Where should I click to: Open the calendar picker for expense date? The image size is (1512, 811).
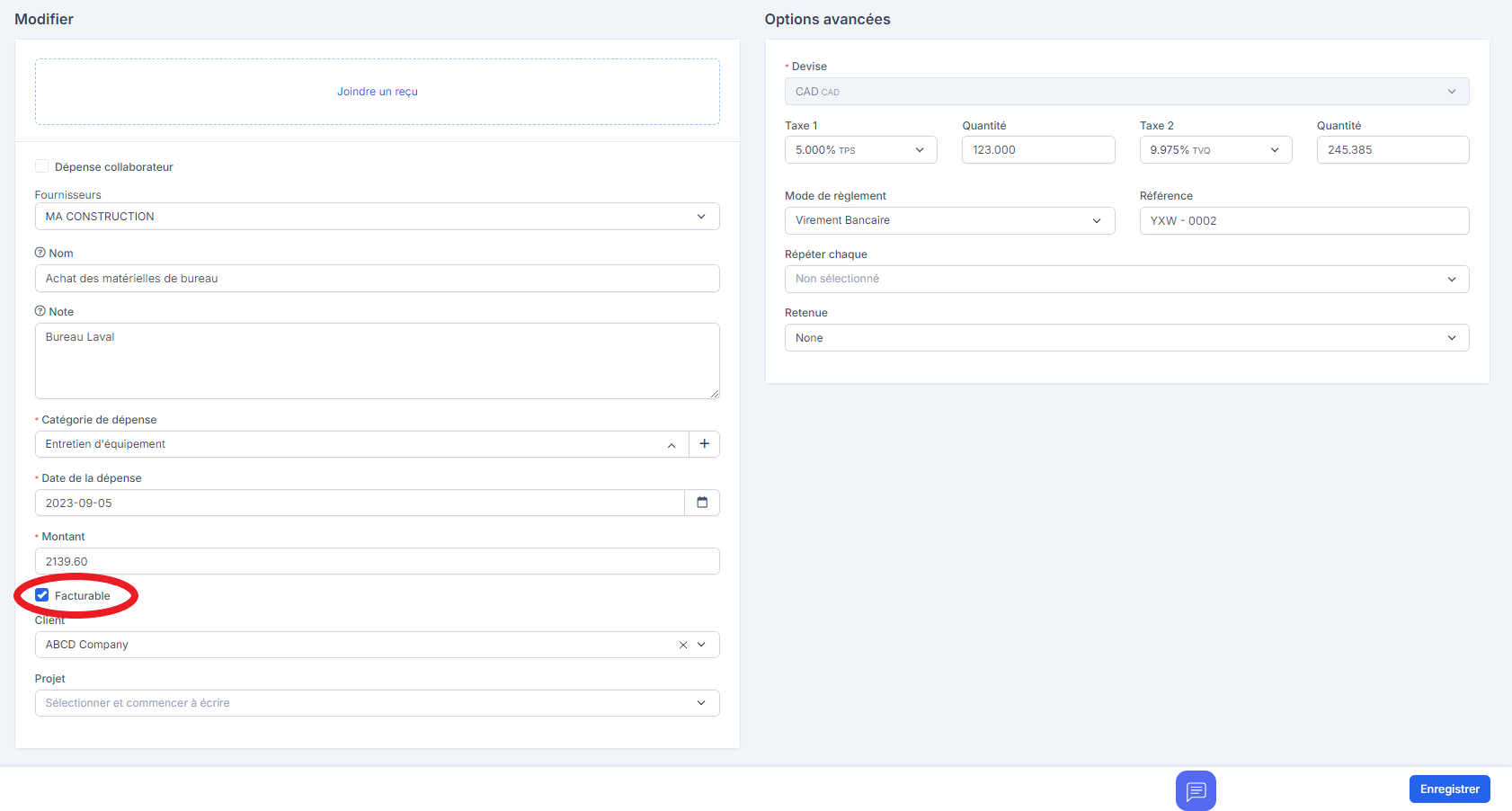702,503
